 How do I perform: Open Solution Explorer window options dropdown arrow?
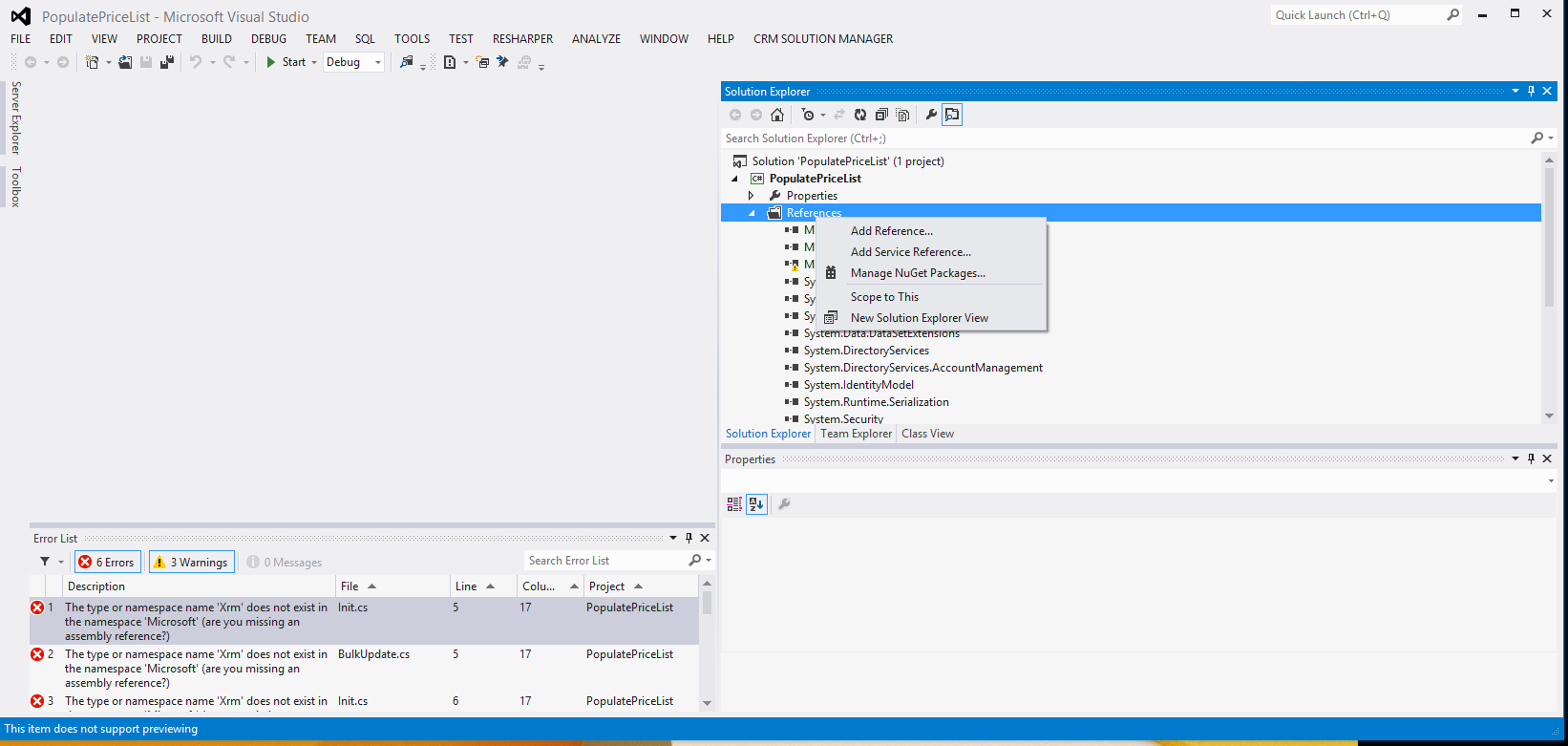[1515, 91]
